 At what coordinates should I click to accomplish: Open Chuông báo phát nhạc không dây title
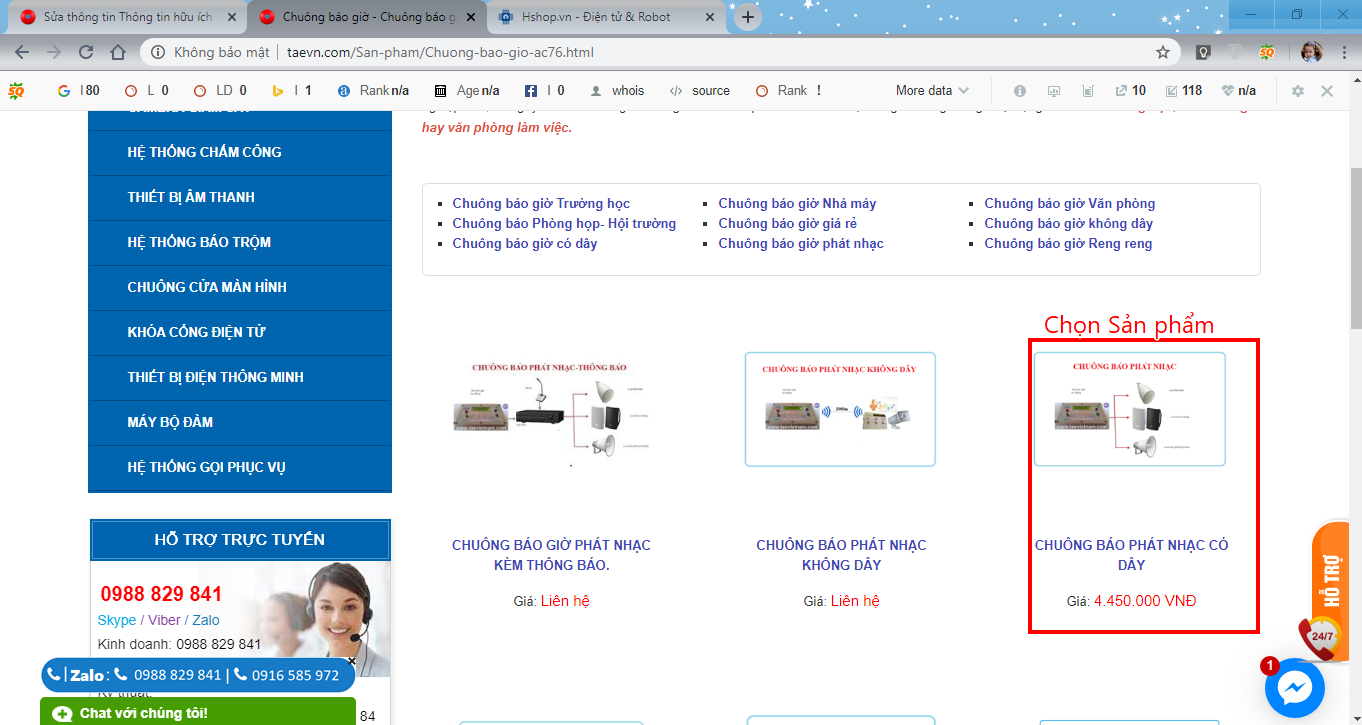coord(841,555)
